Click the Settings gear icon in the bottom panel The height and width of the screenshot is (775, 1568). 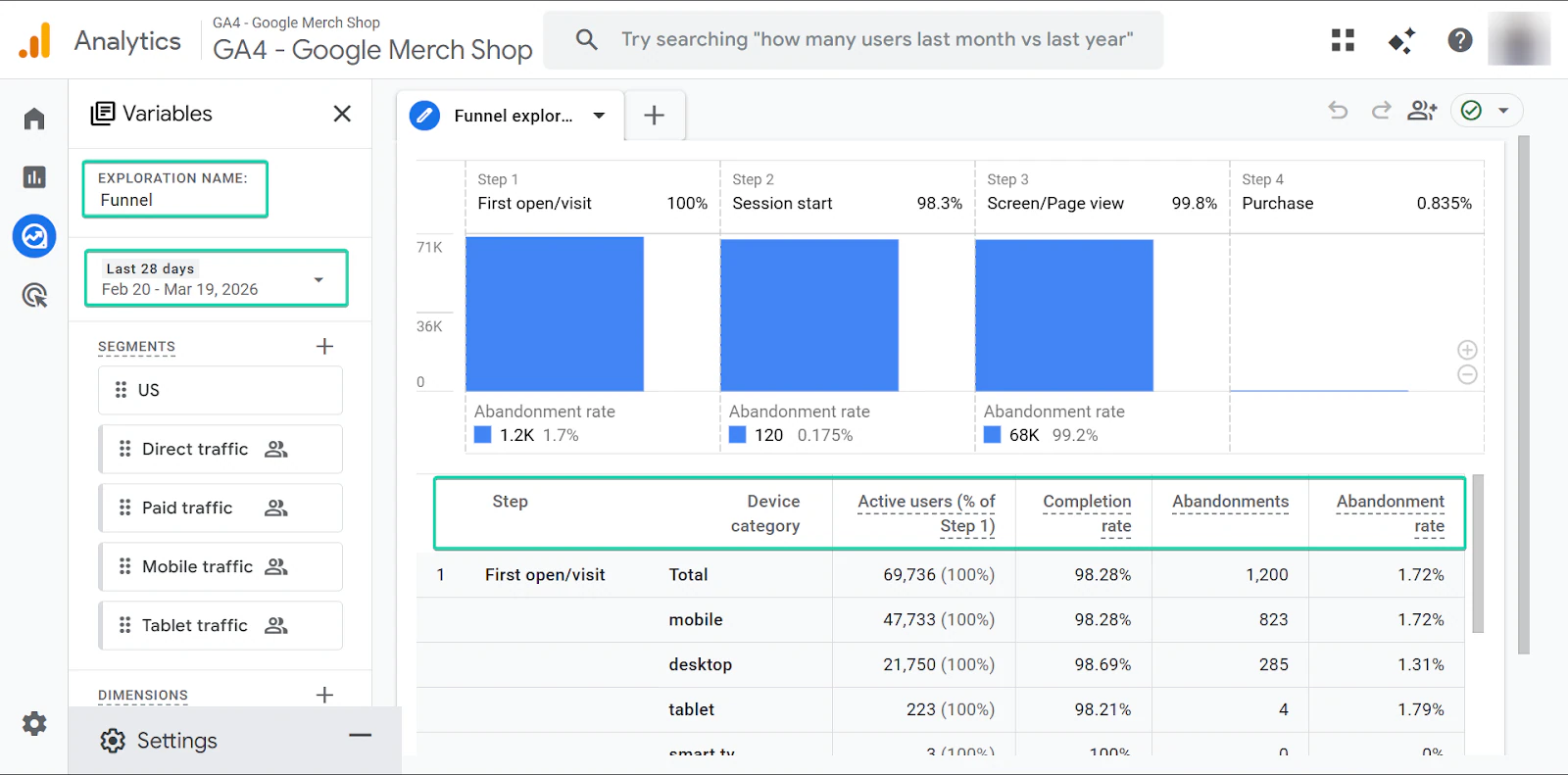point(113,741)
